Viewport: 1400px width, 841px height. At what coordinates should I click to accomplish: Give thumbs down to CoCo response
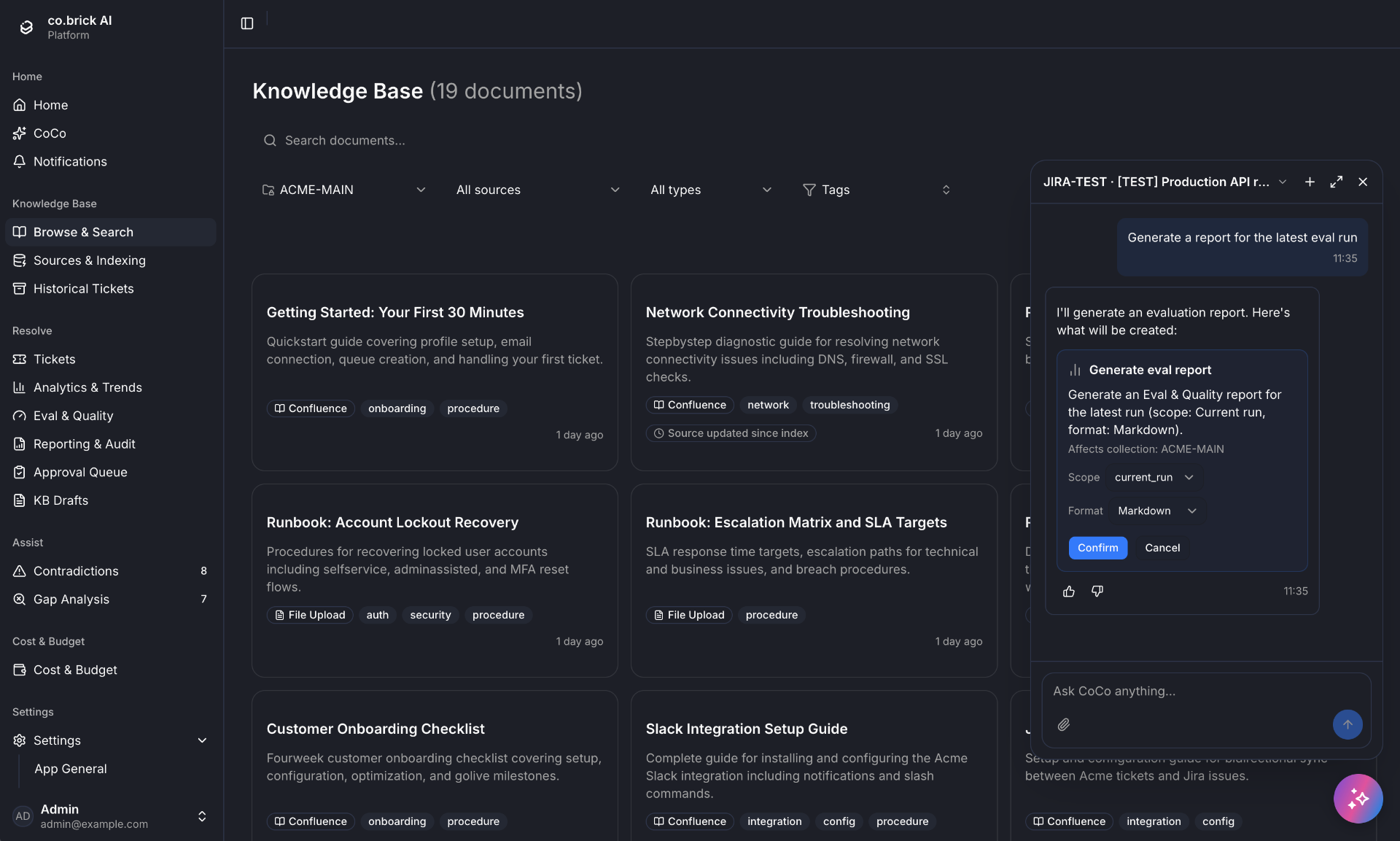click(1097, 592)
